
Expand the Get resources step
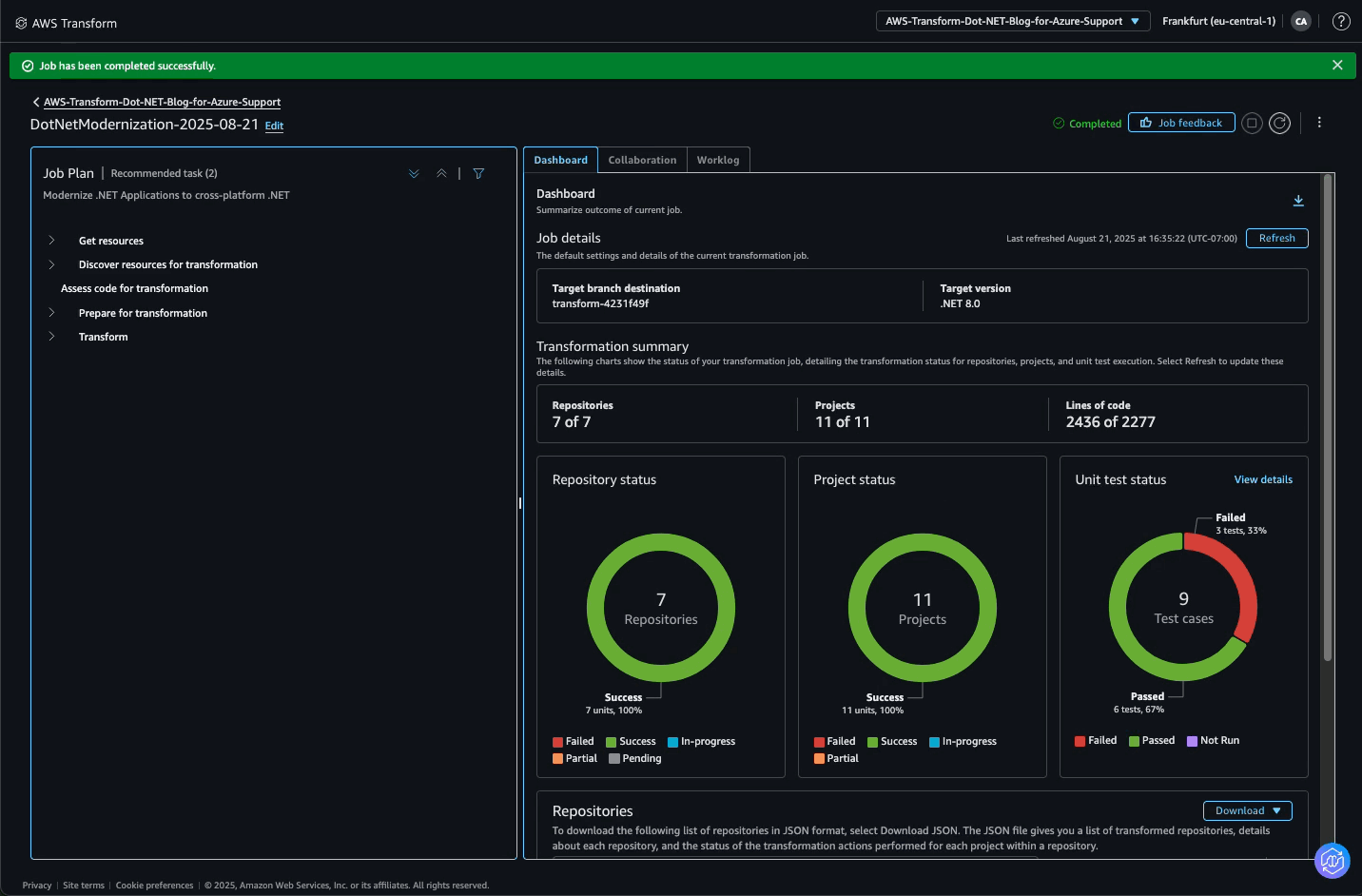click(x=53, y=240)
